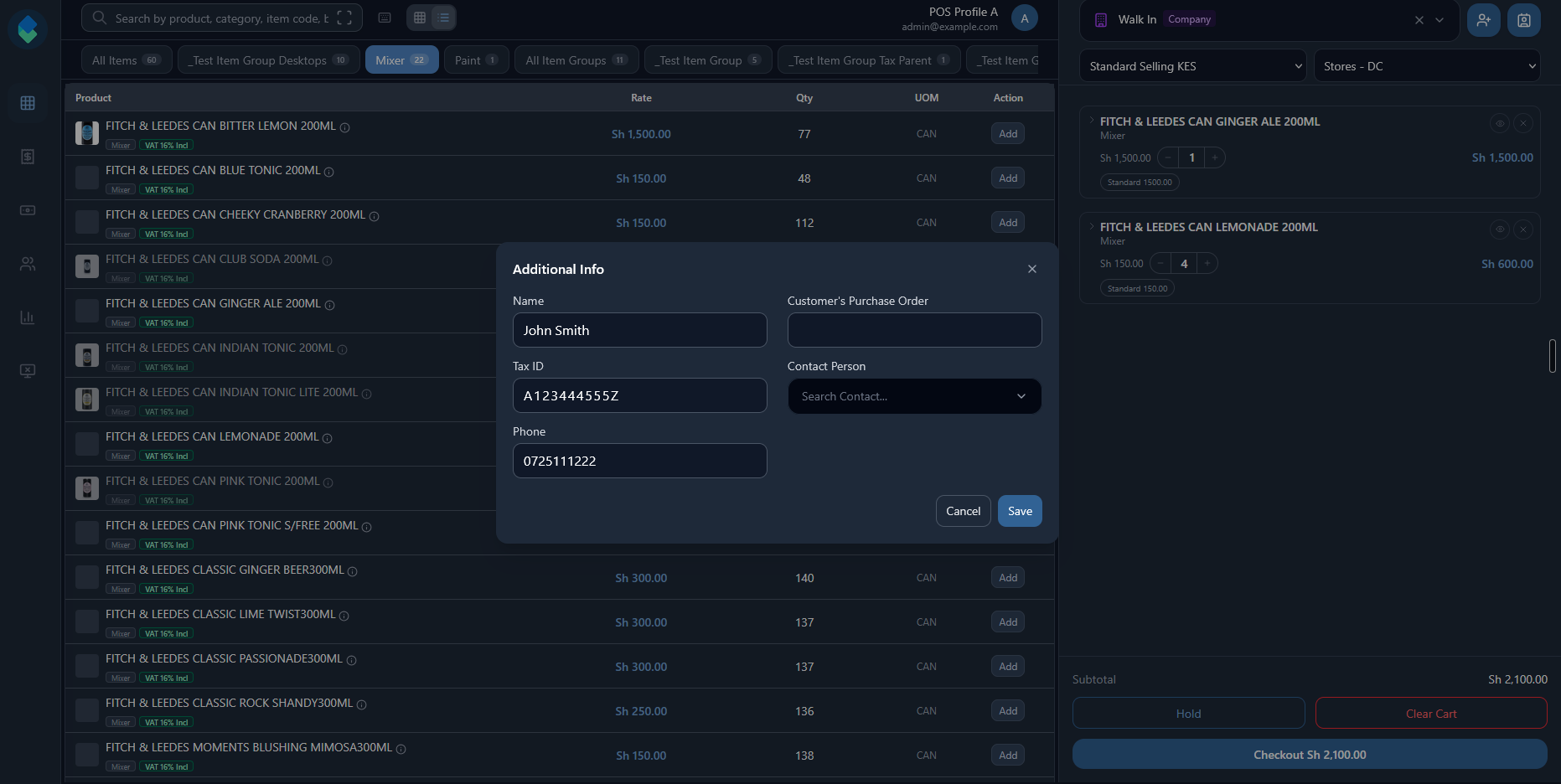1561x784 pixels.
Task: Click the BITTER LEMON product thumbnail
Action: pos(87,133)
